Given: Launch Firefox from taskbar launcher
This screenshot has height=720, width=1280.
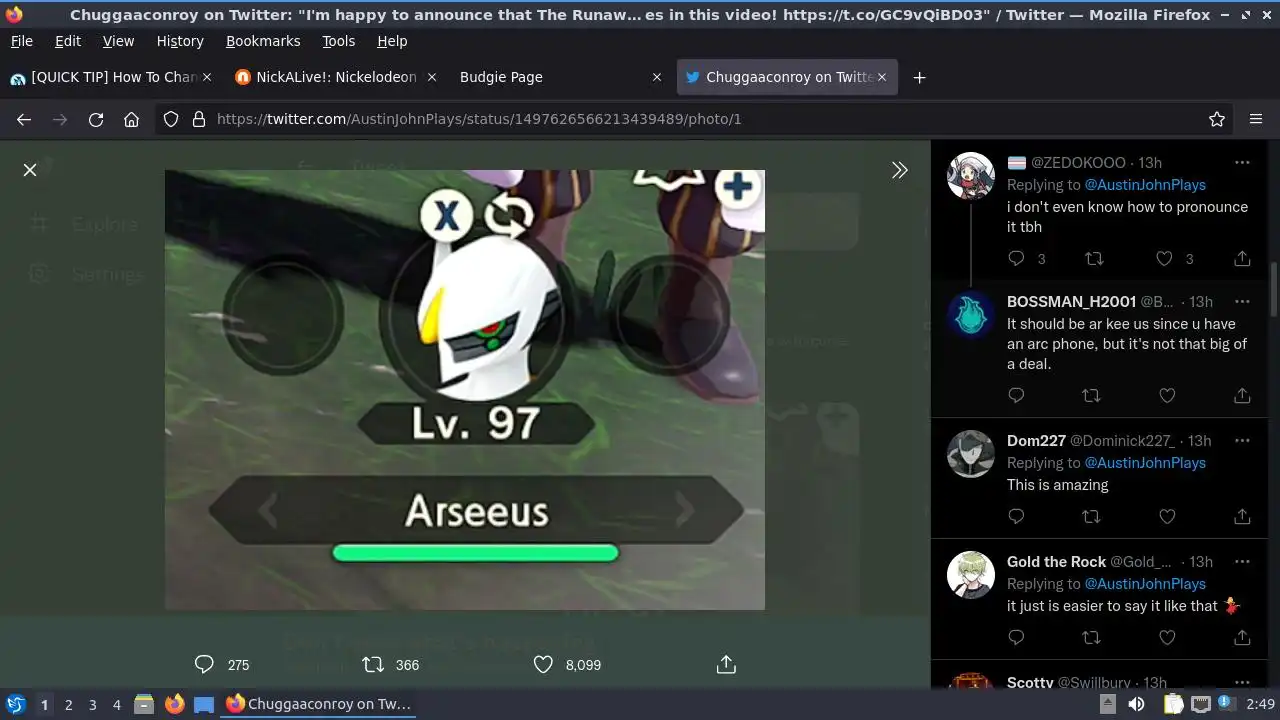Looking at the screenshot, I should [174, 704].
